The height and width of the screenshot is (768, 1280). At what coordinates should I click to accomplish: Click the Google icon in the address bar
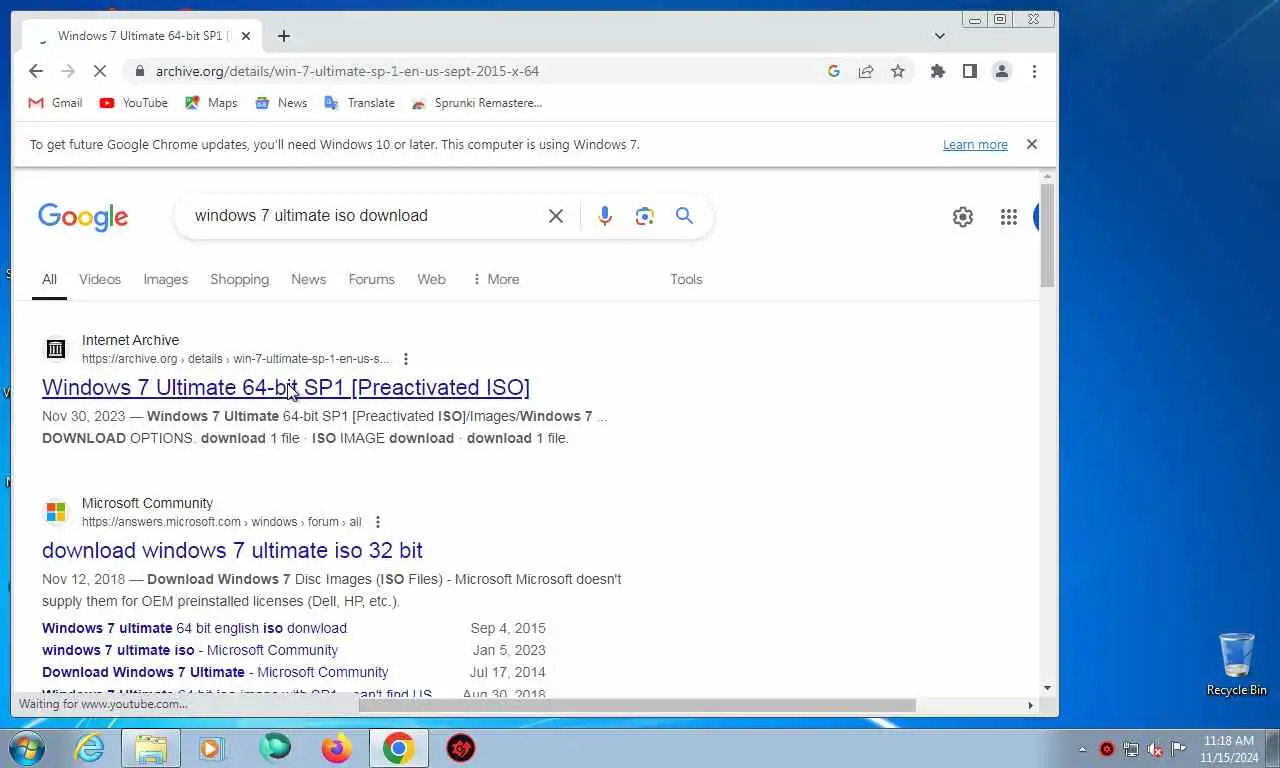(x=834, y=71)
